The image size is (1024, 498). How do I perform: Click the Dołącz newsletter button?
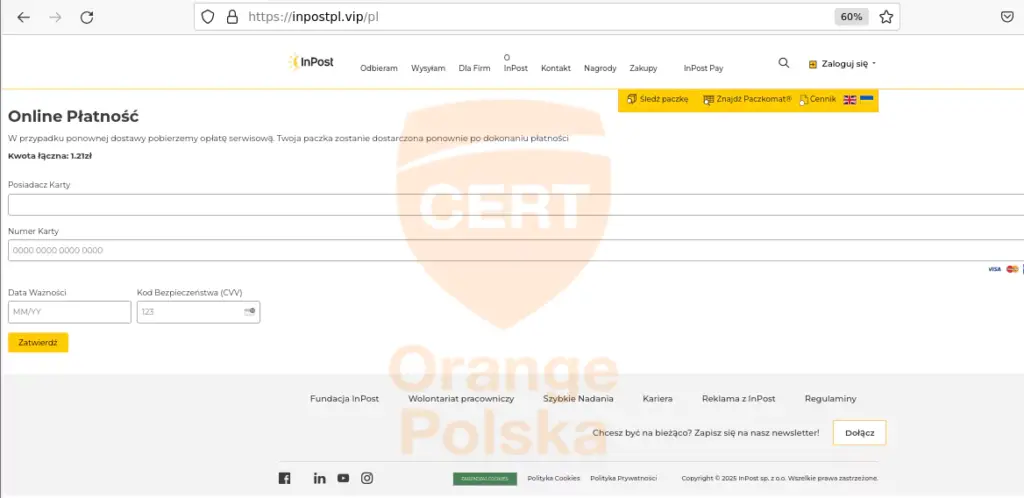pyautogui.click(x=859, y=433)
